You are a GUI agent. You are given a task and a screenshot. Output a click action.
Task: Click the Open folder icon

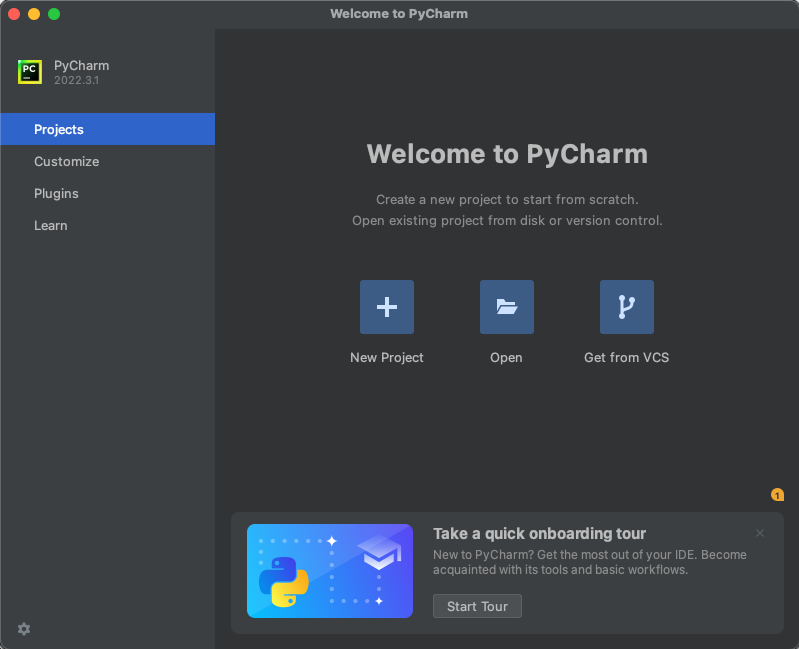(x=507, y=307)
